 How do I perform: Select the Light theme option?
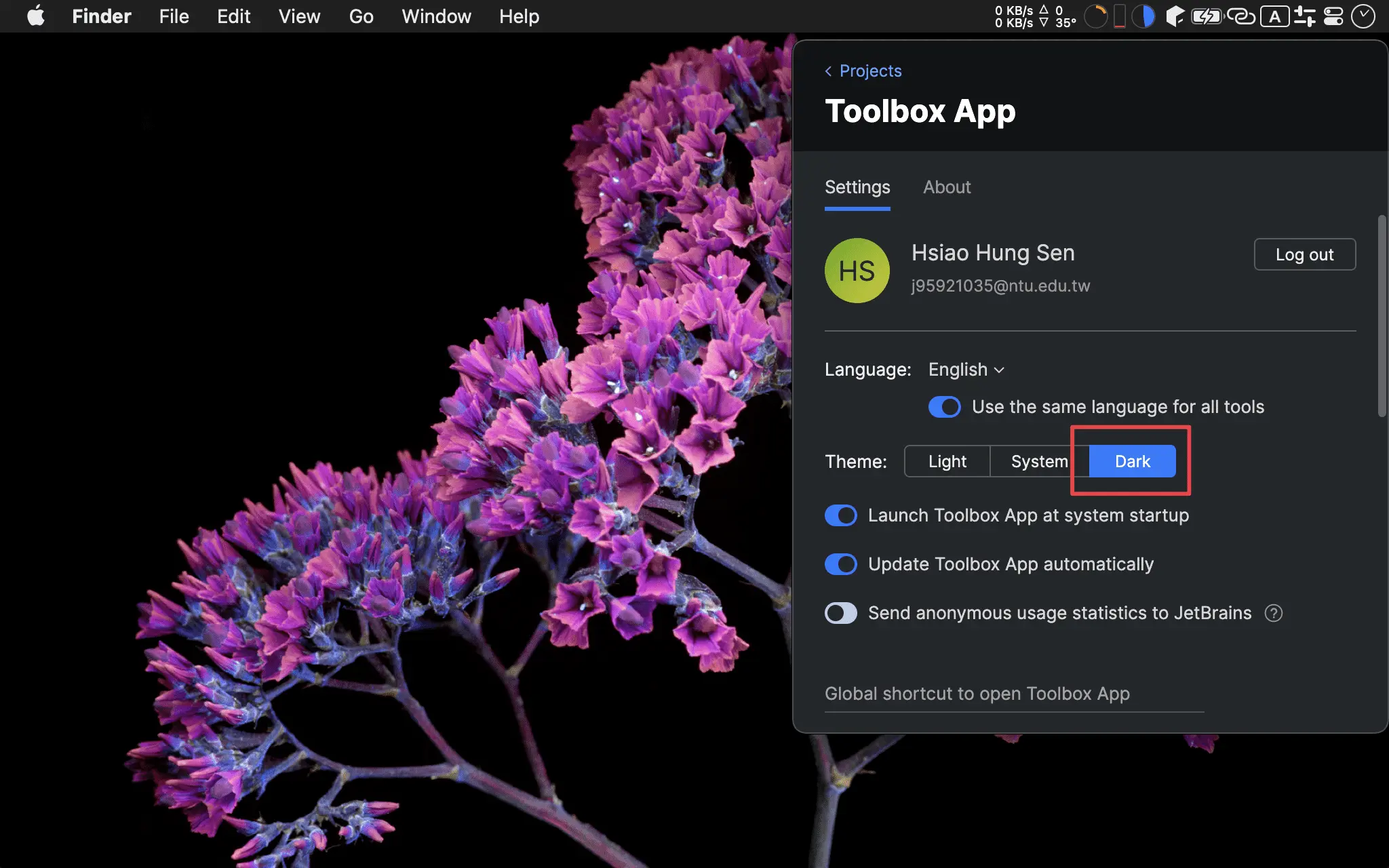click(x=947, y=461)
